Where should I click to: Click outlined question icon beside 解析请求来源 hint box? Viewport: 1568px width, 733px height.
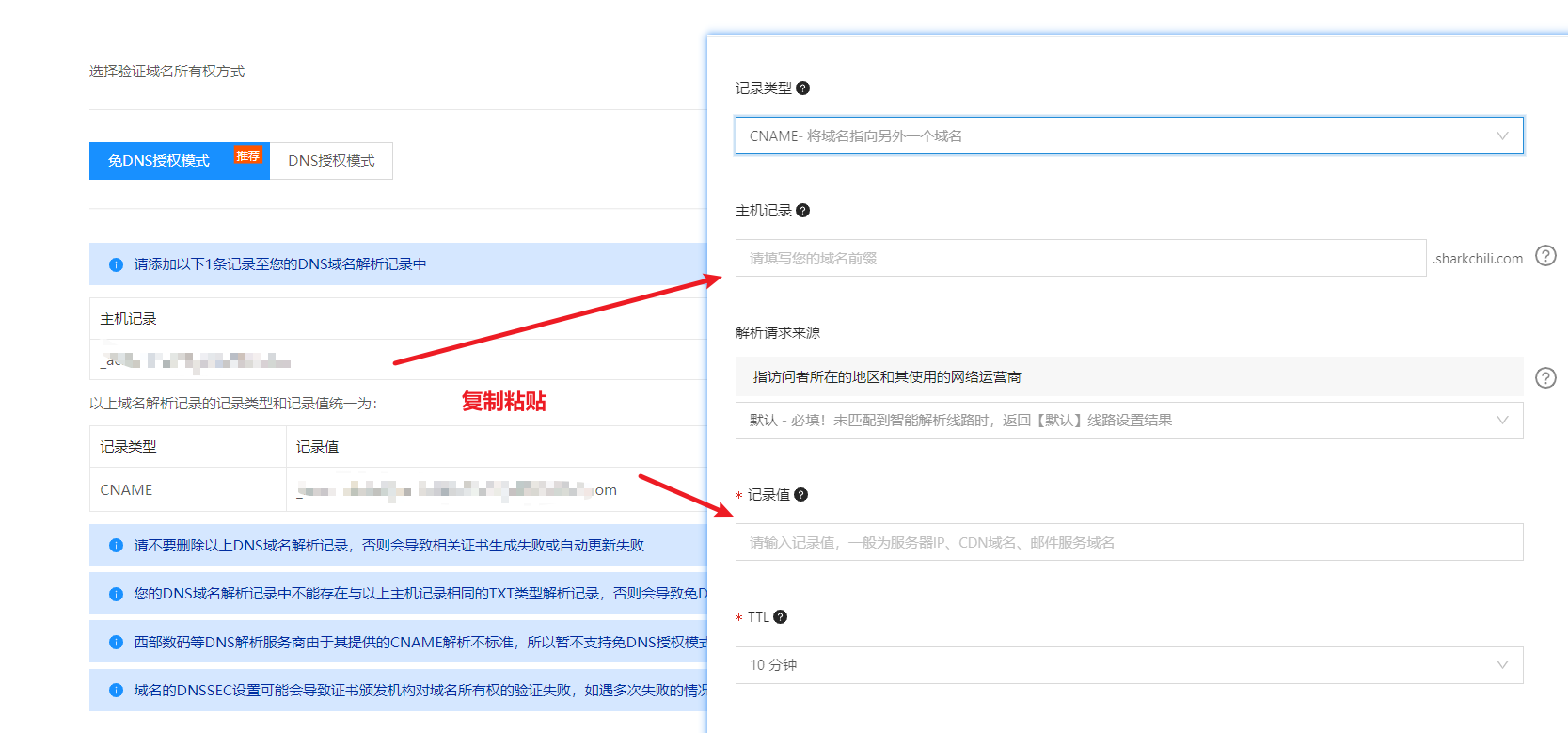[x=1545, y=377]
